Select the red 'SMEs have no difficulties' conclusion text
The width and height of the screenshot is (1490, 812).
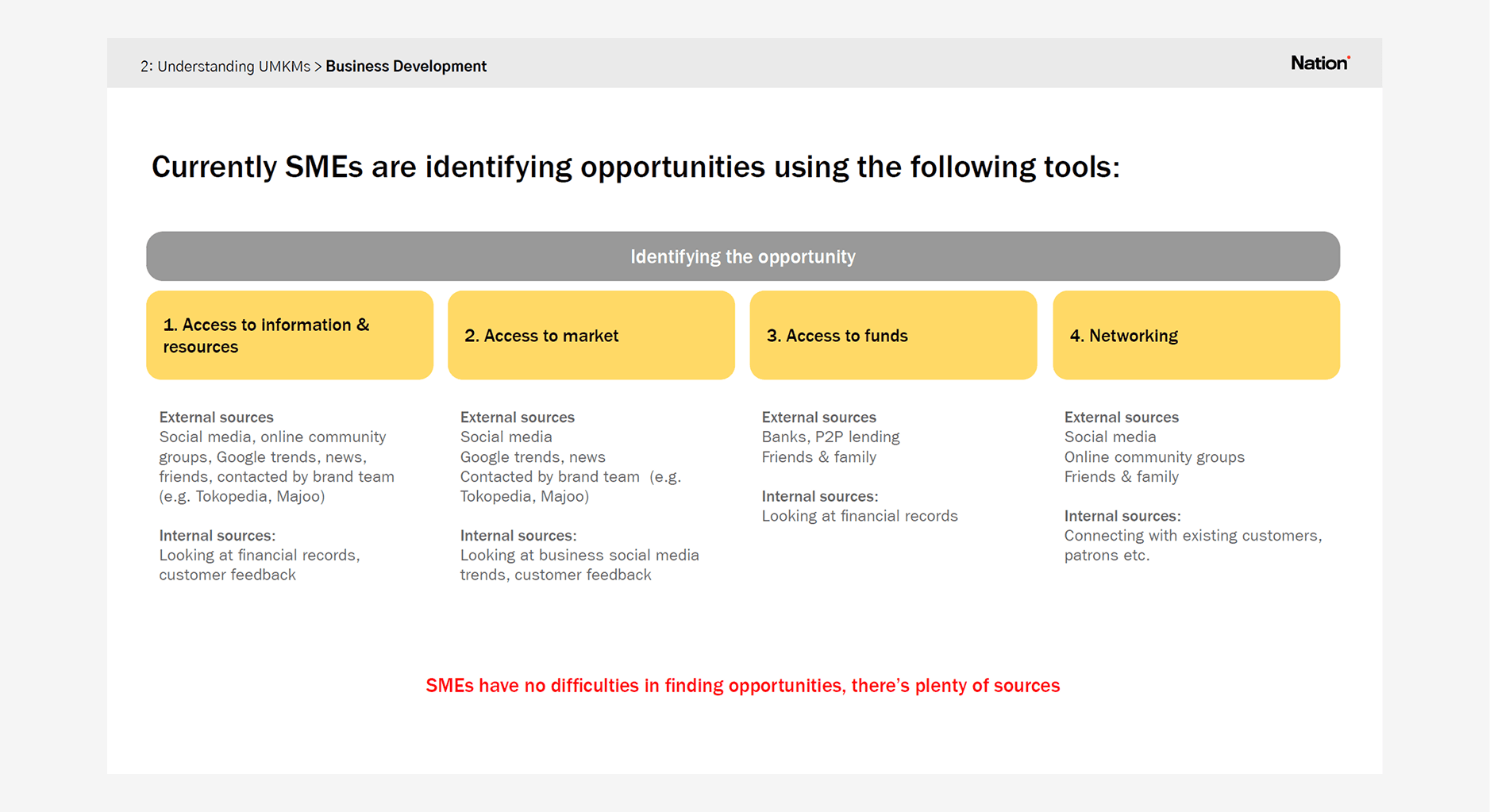[x=743, y=686]
